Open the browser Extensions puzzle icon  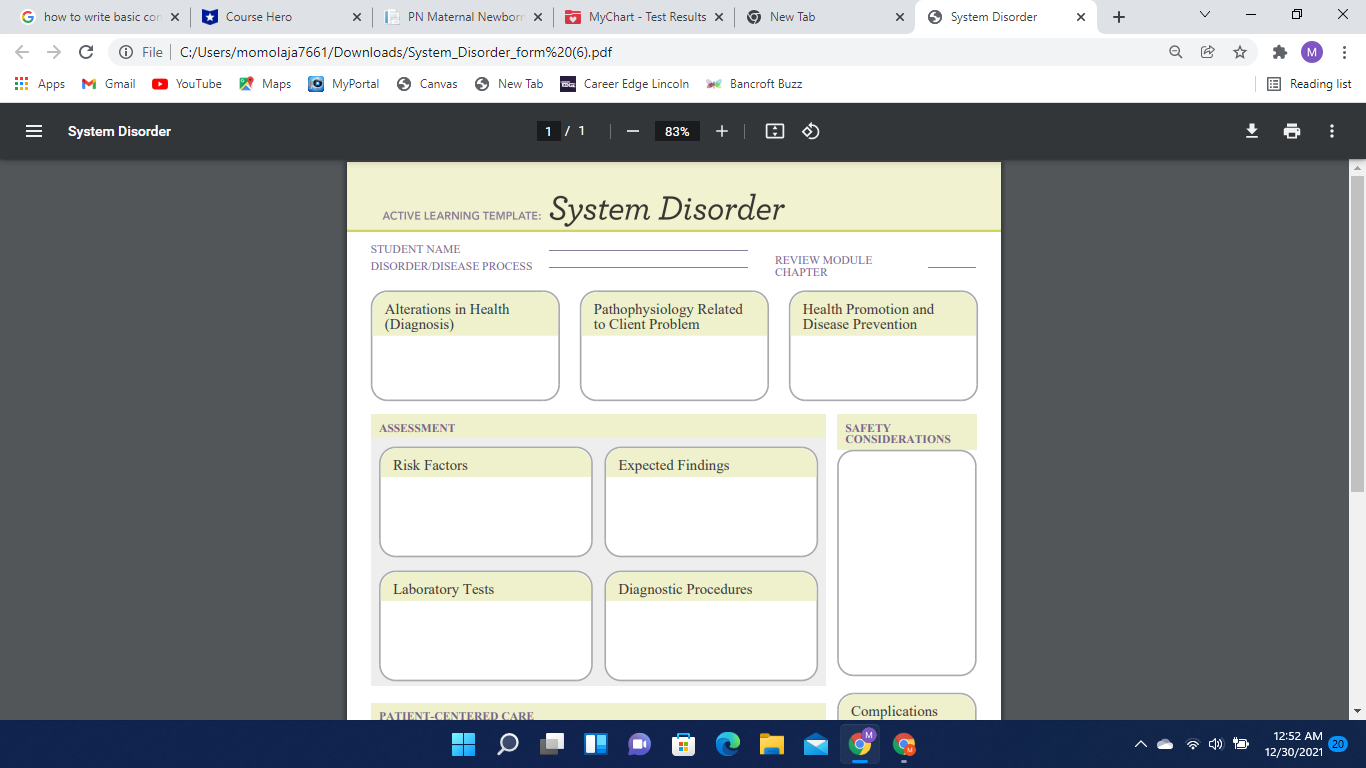click(x=1280, y=51)
